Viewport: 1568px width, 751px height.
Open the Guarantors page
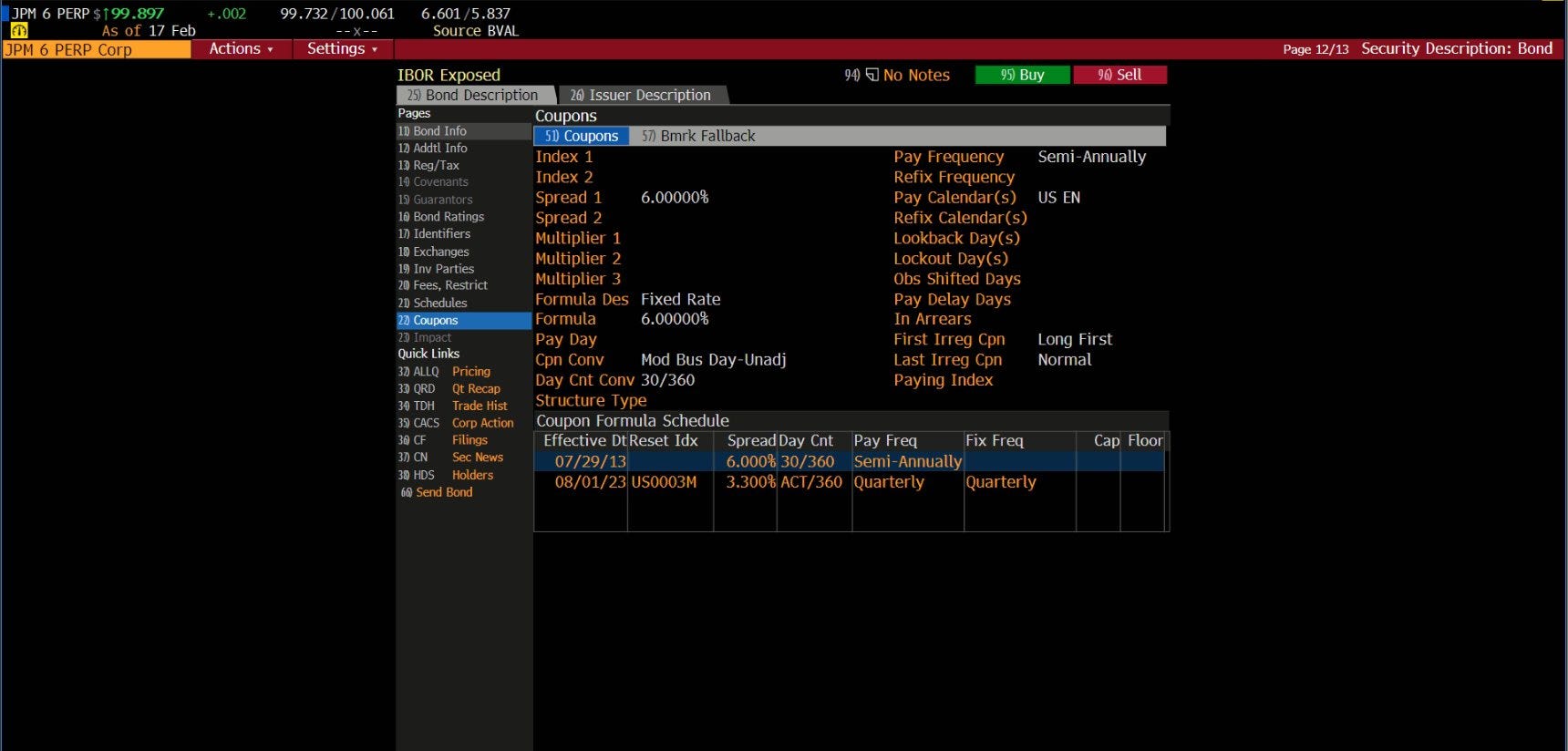pyautogui.click(x=463, y=200)
